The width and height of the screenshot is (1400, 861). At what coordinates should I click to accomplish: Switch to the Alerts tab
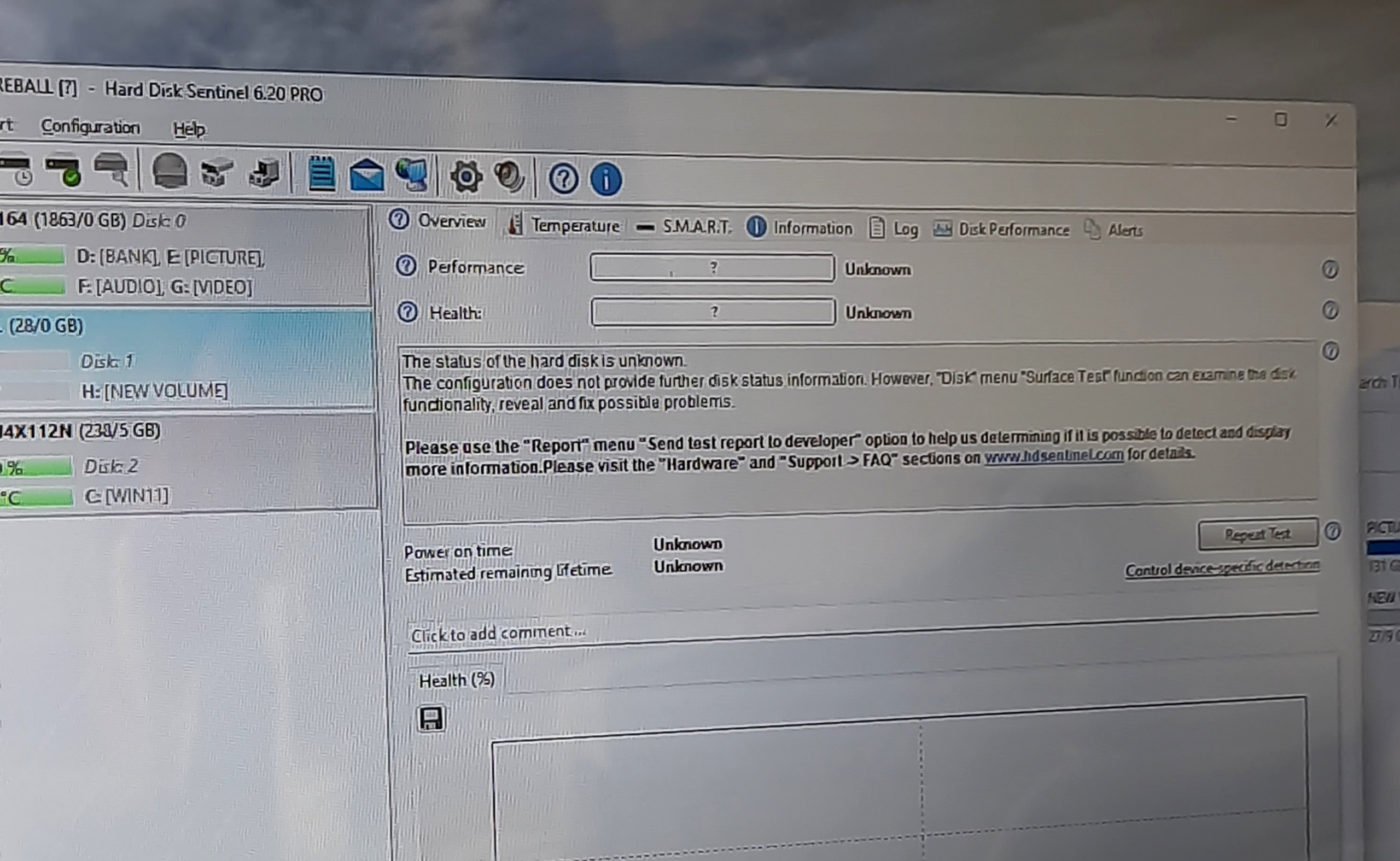click(x=1113, y=230)
